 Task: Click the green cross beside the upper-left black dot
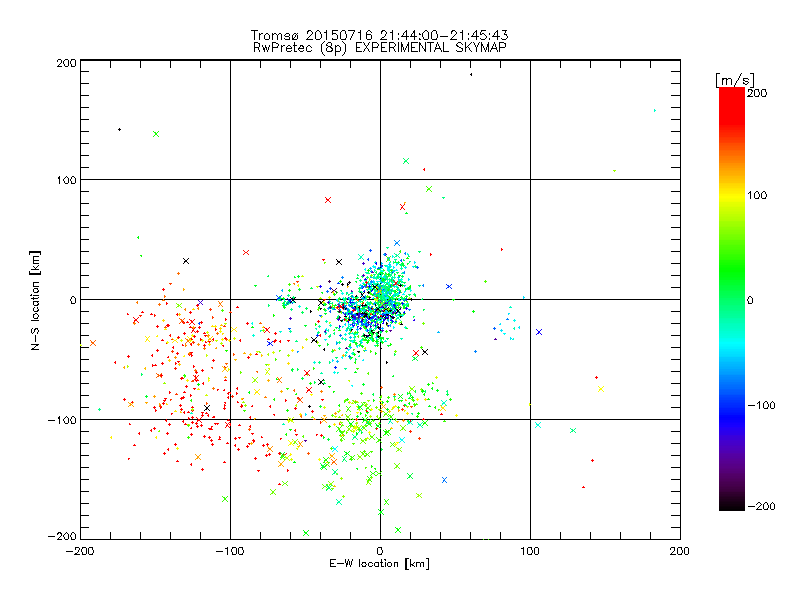pos(156,134)
